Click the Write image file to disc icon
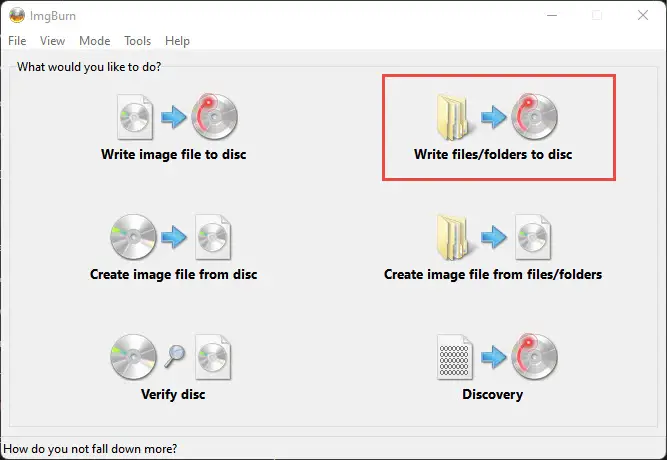The image size is (667, 460). [x=177, y=117]
